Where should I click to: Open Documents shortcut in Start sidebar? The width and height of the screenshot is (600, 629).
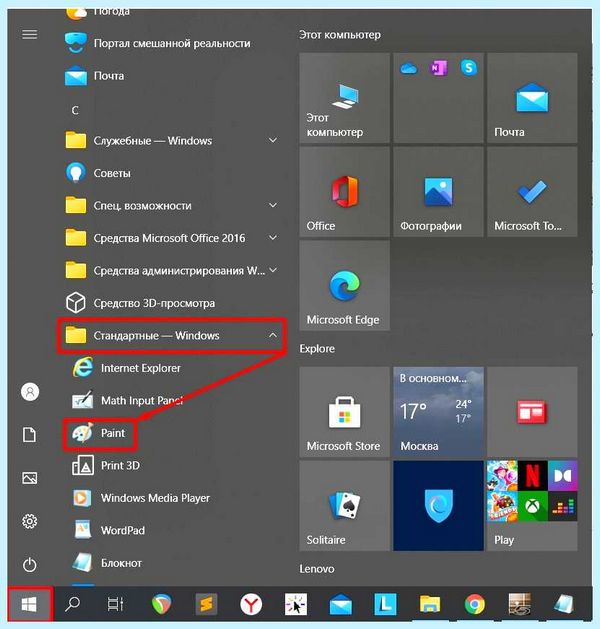tap(30, 435)
